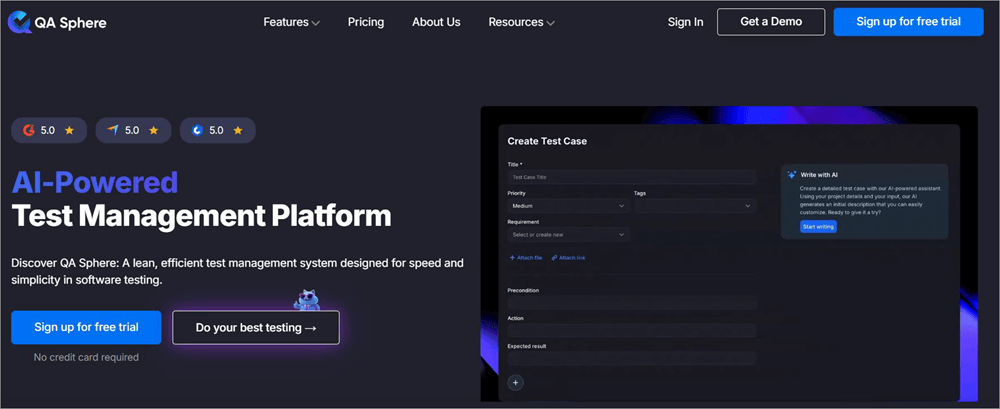The width and height of the screenshot is (1000, 409).
Task: Open the Tags dropdown
Action: [x=694, y=206]
